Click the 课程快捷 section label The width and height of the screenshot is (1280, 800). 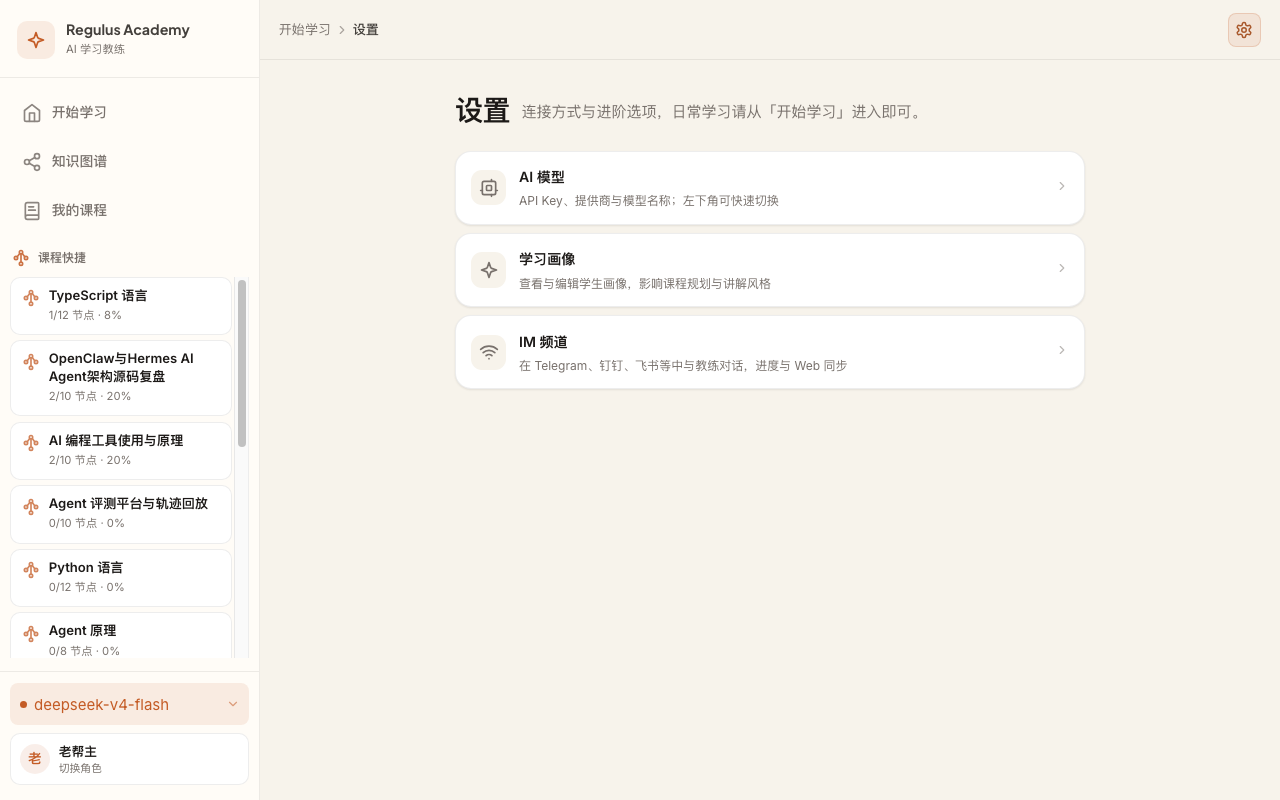(x=62, y=258)
